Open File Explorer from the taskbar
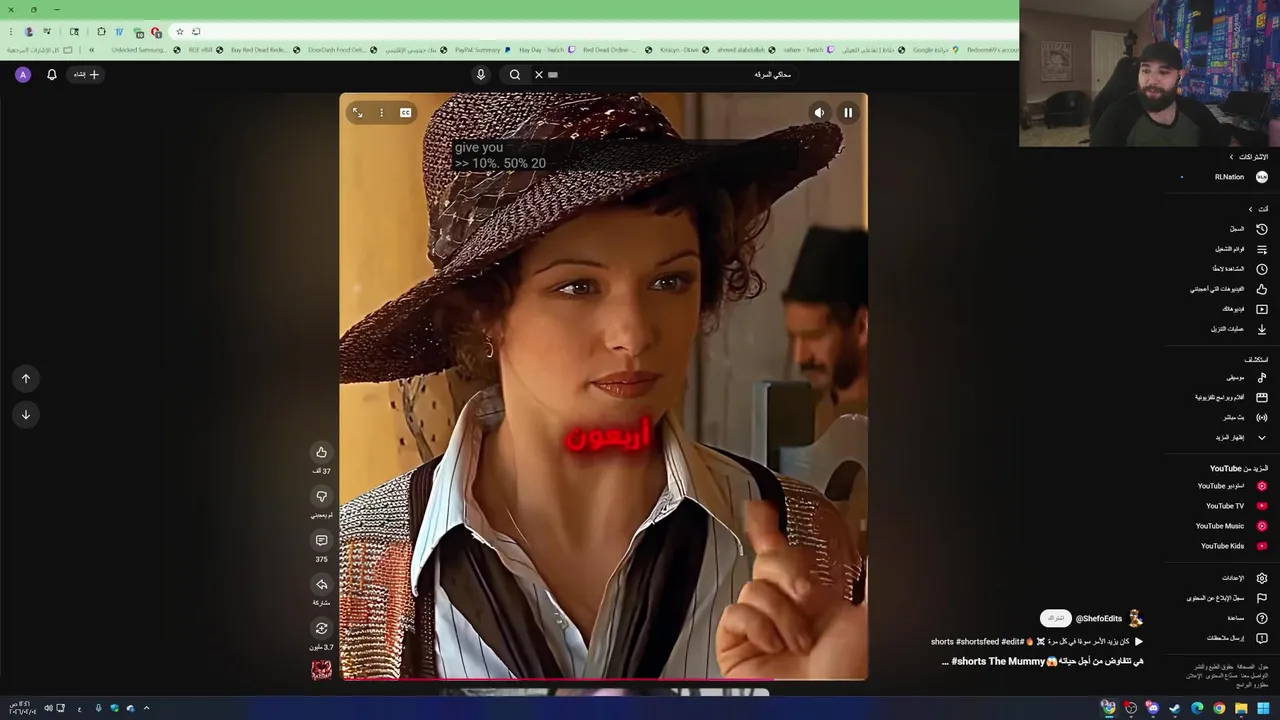Viewport: 1280px width, 720px height. click(x=1241, y=708)
